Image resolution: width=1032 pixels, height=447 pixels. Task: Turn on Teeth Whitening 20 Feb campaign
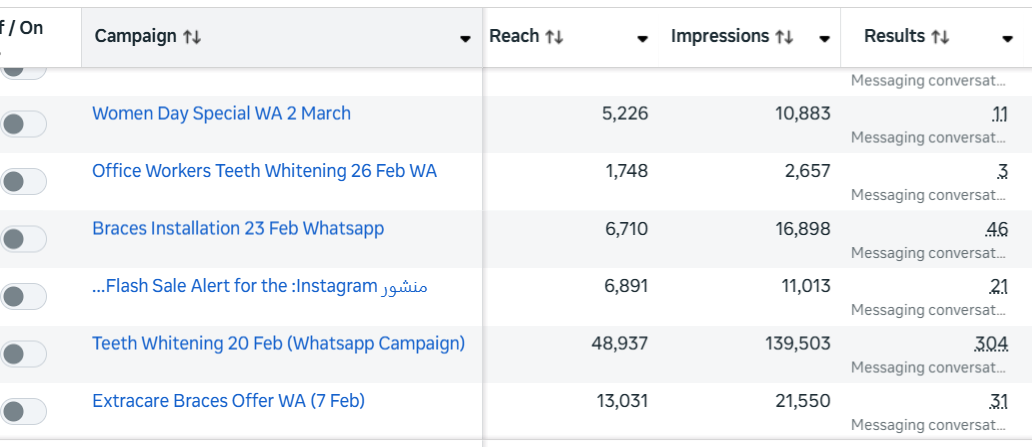[x=24, y=354]
